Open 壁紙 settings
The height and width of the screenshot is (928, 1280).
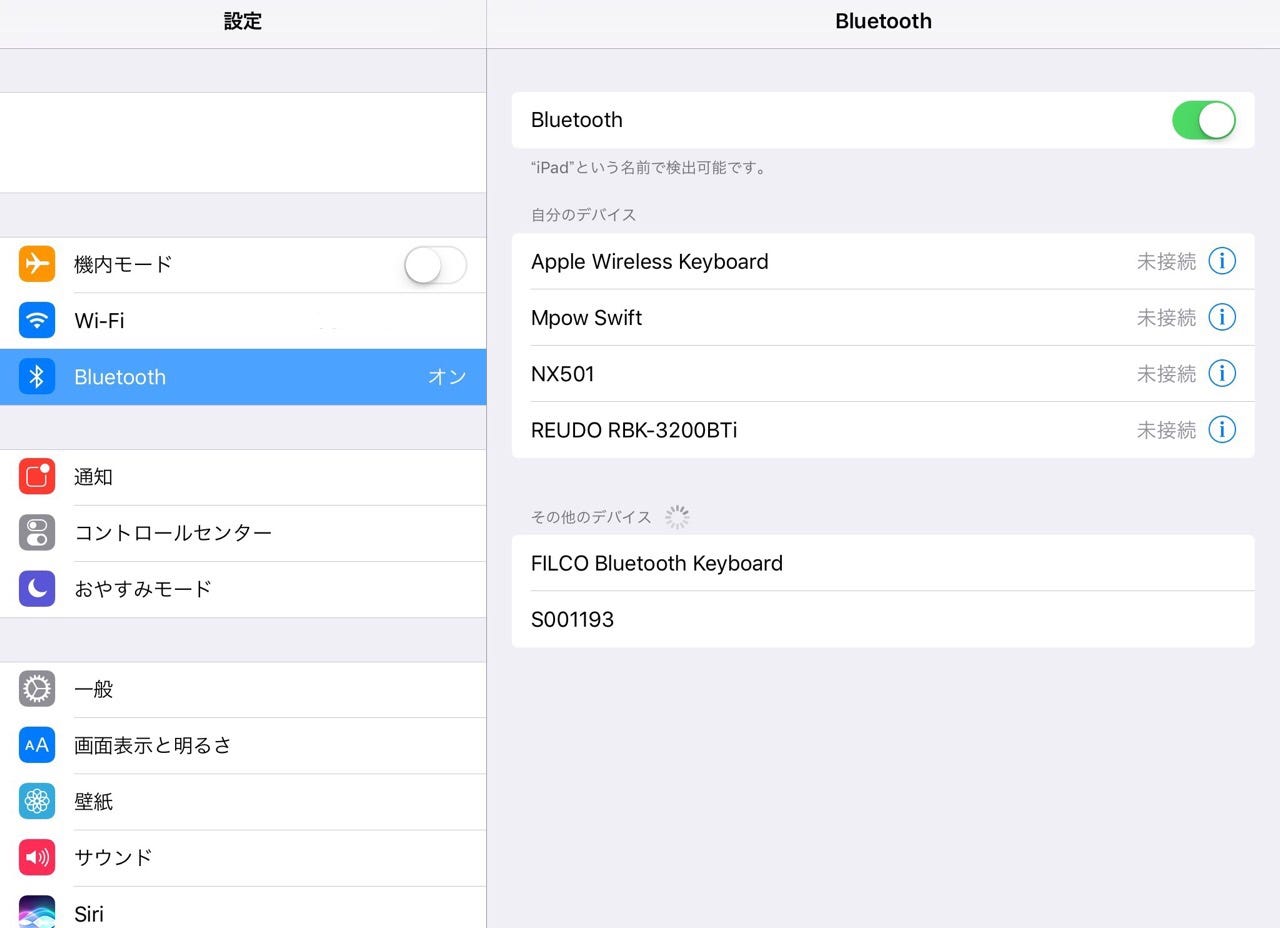click(x=243, y=801)
